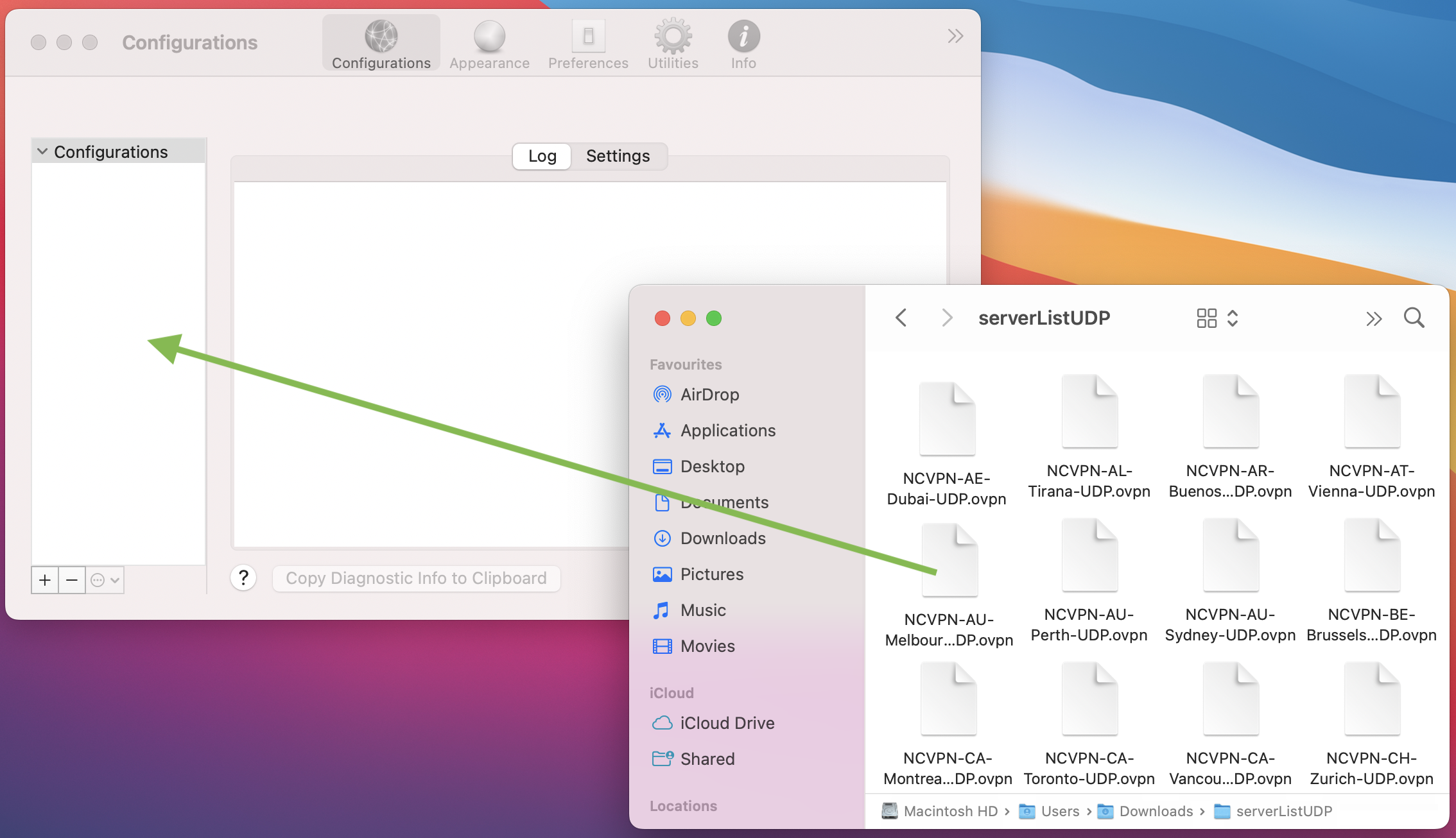
Task: Open the Info pane in Tunnelblick
Action: (743, 42)
